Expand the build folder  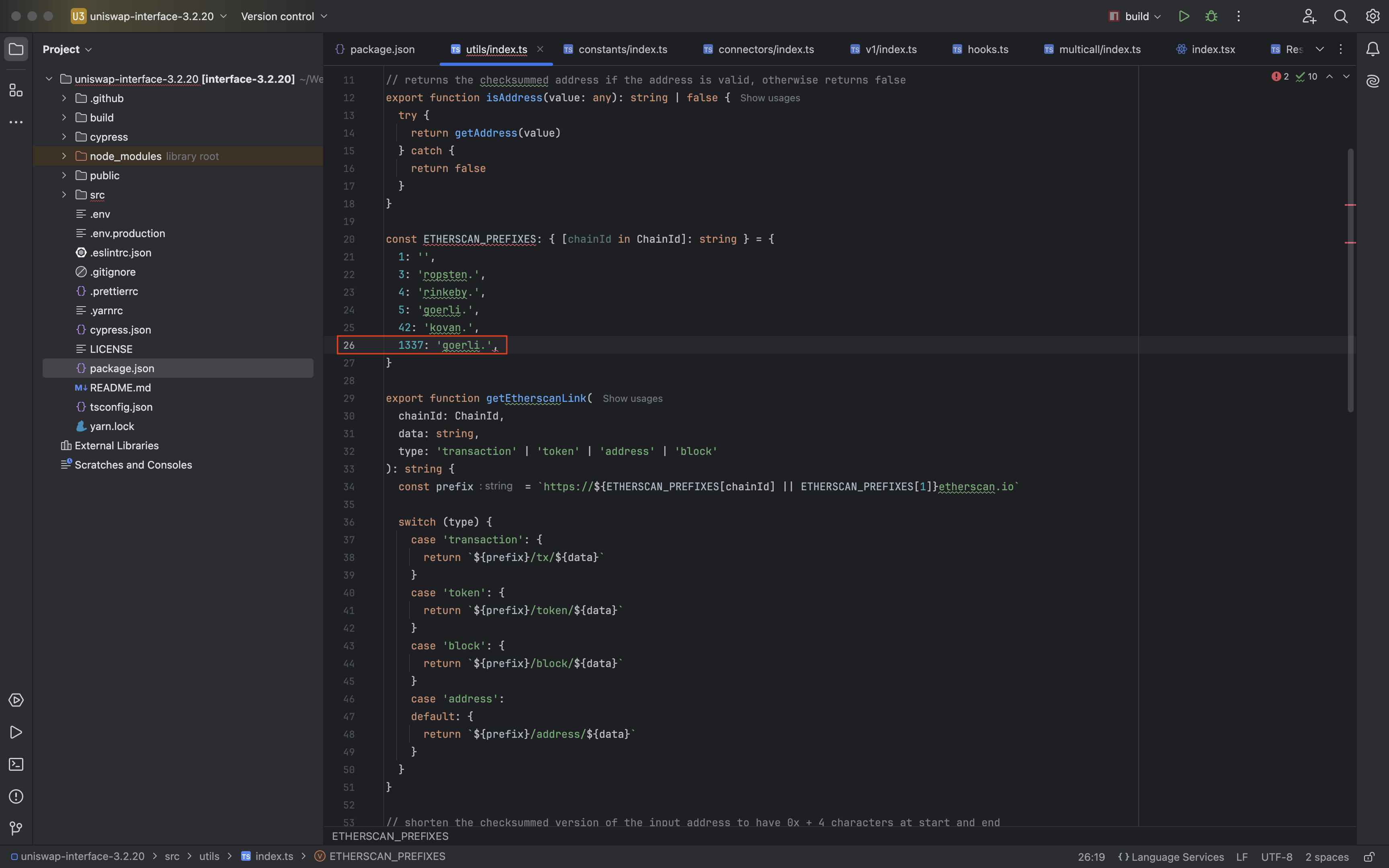(x=64, y=118)
